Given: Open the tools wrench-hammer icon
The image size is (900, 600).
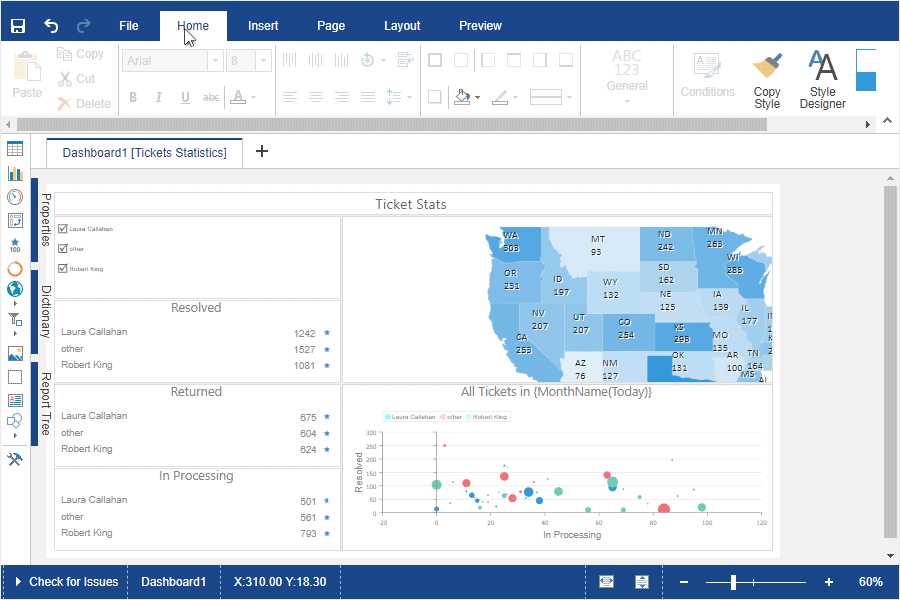Looking at the screenshot, I should [x=15, y=459].
